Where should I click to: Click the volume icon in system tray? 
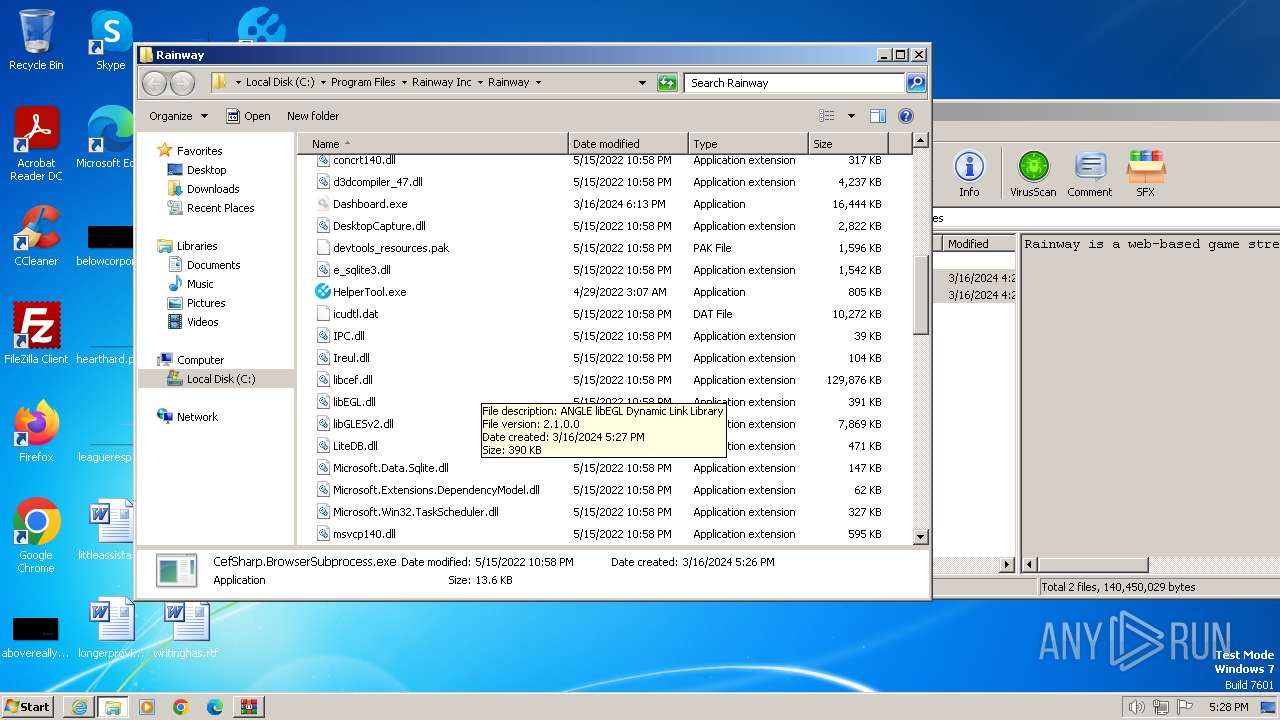tap(1136, 707)
